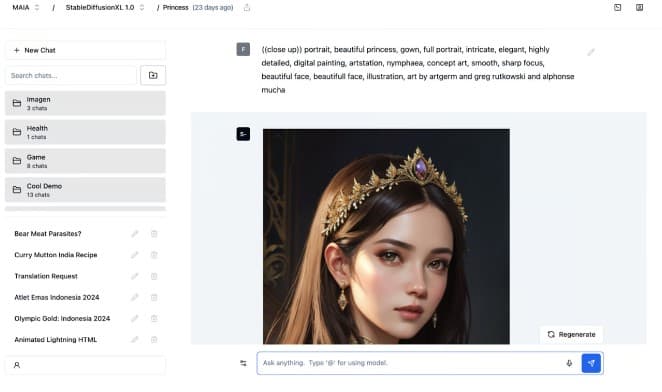Expand the Cool Demo folder

(x=85, y=190)
